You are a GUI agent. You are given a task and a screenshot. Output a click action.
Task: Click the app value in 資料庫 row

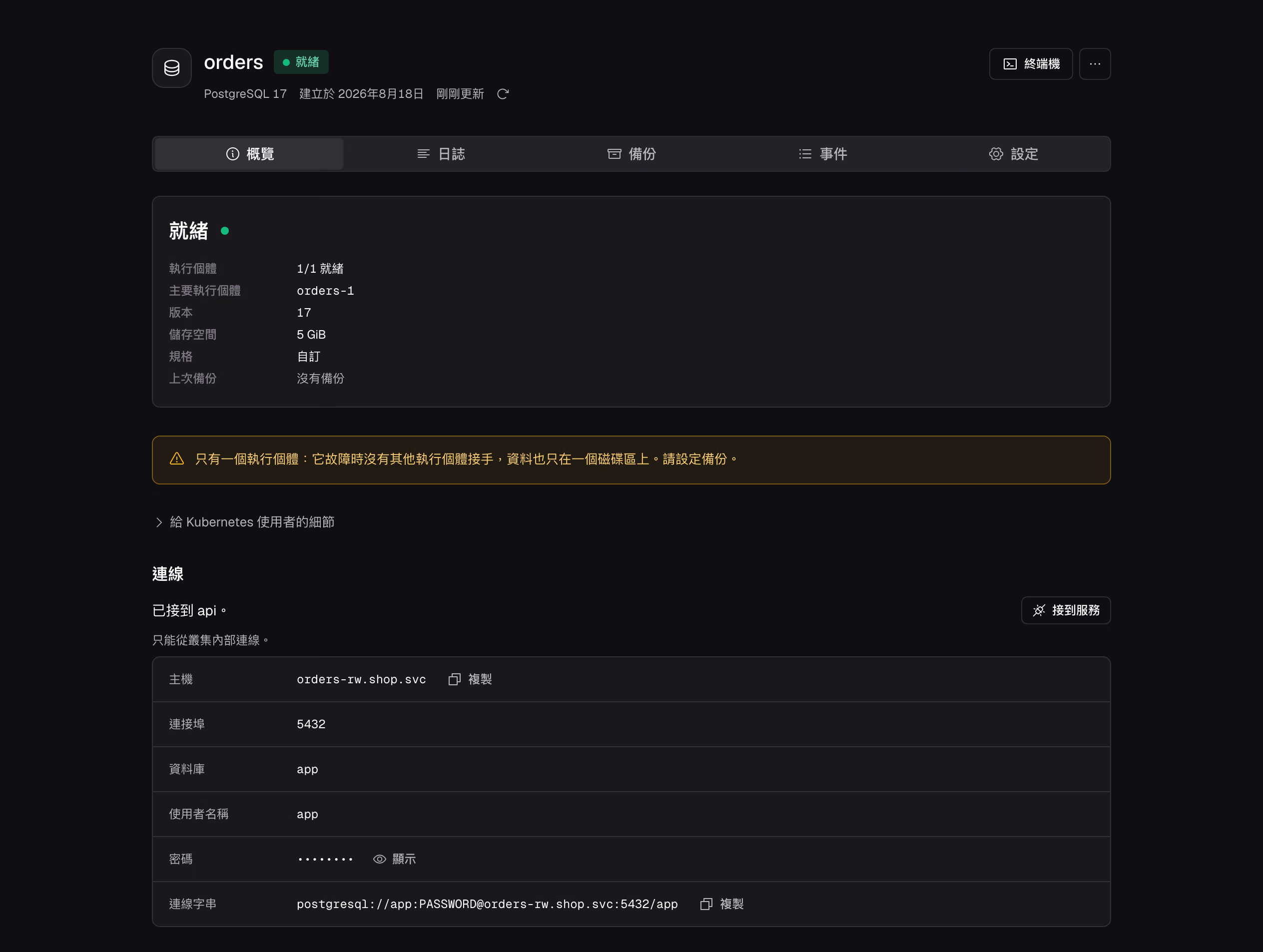307,769
